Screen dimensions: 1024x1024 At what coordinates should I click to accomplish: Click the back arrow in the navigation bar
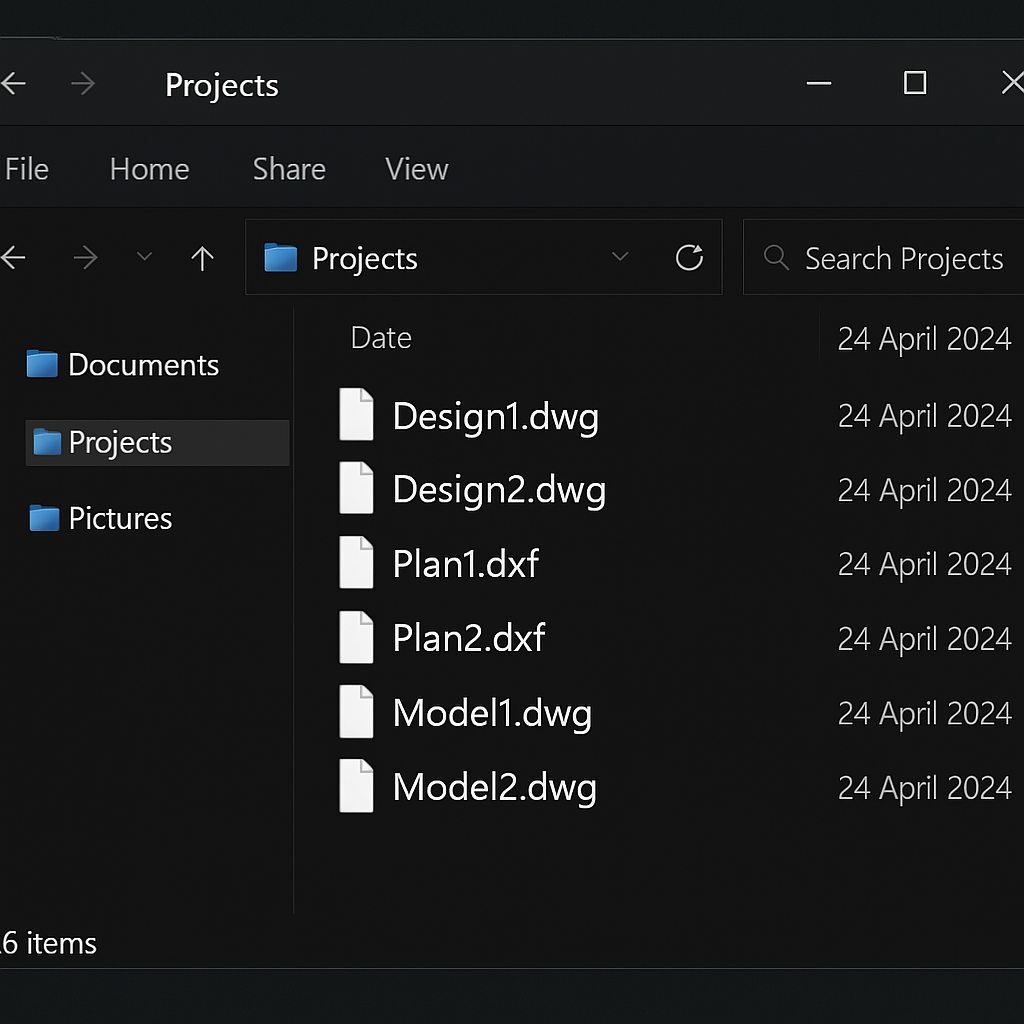14,259
